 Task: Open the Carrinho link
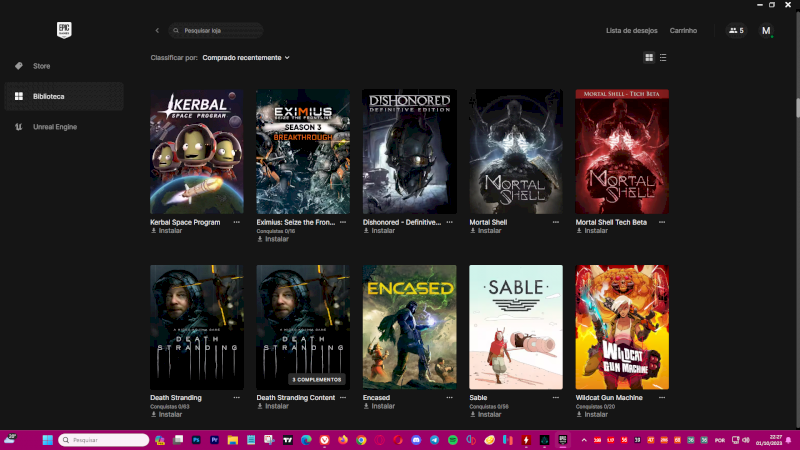coord(683,31)
